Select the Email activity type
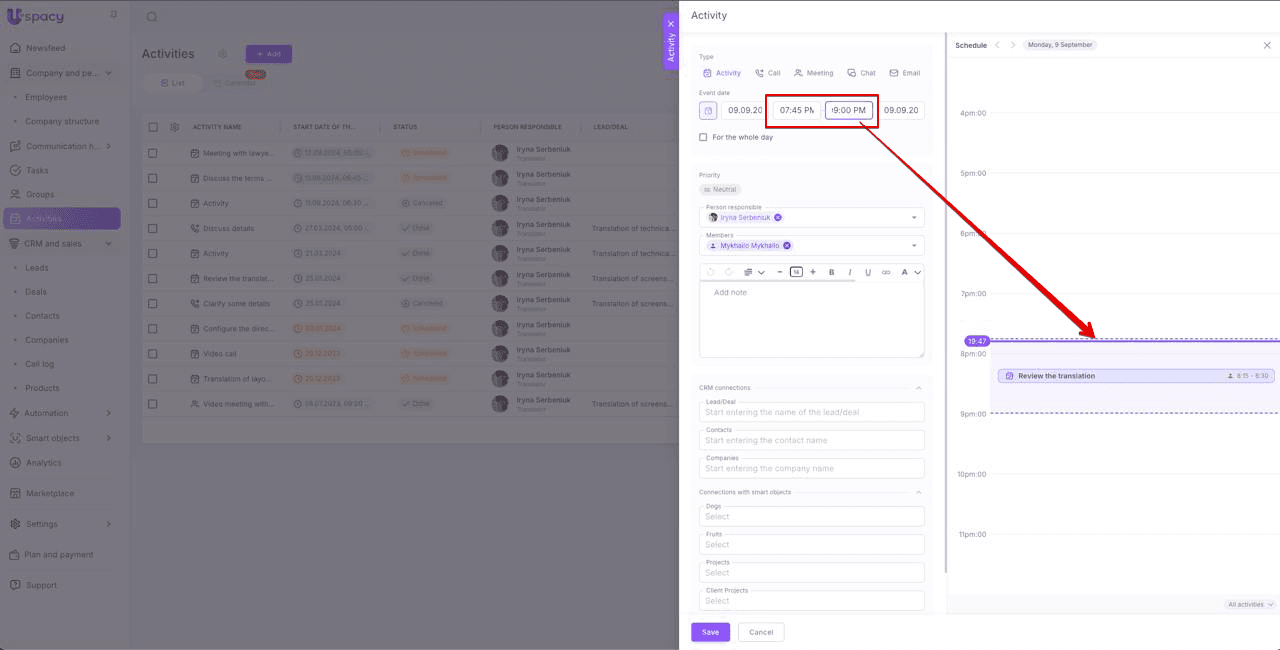The width and height of the screenshot is (1280, 650). (904, 73)
